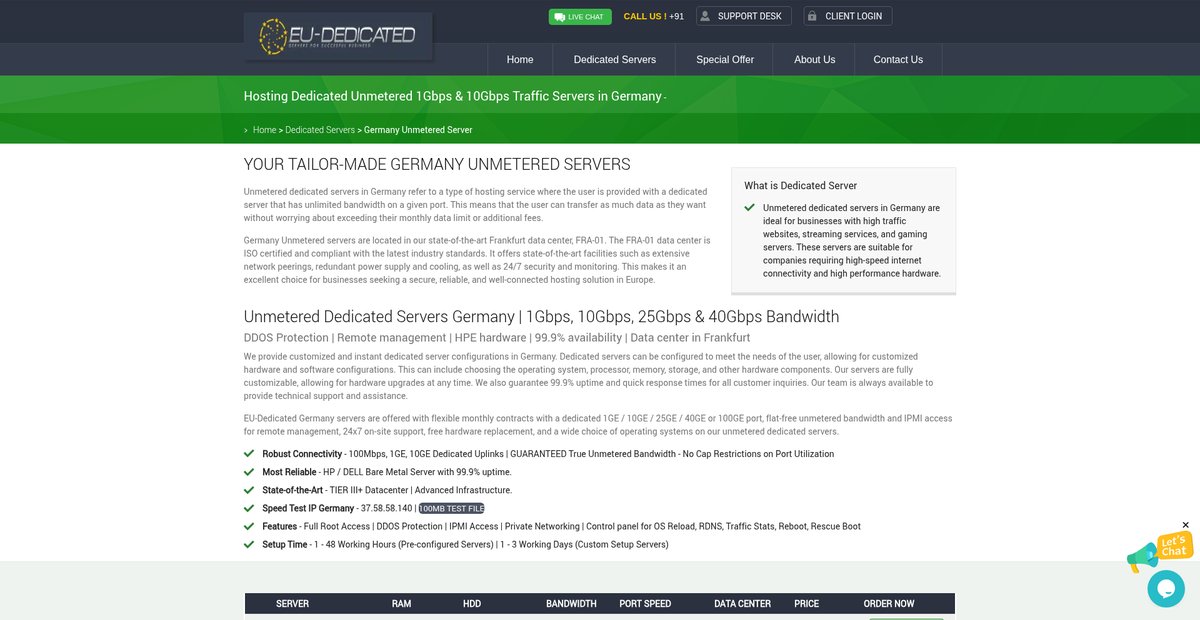Click the Hosting Dedicated Unmetered banner title
Image resolution: width=1200 pixels, height=620 pixels.
453,96
